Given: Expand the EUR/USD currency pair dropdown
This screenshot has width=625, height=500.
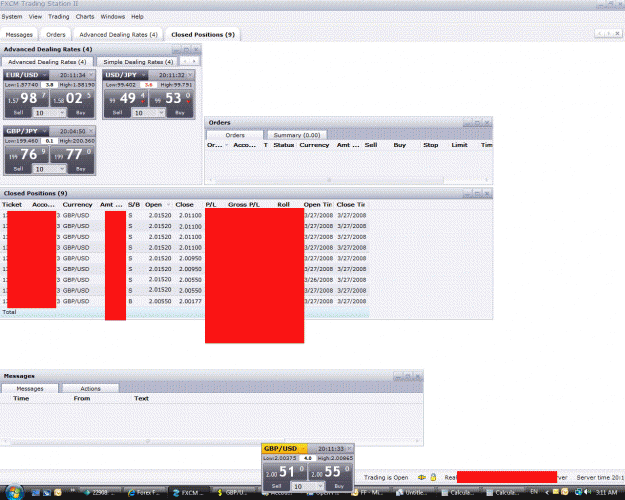Looking at the screenshot, I should pyautogui.click(x=45, y=75).
